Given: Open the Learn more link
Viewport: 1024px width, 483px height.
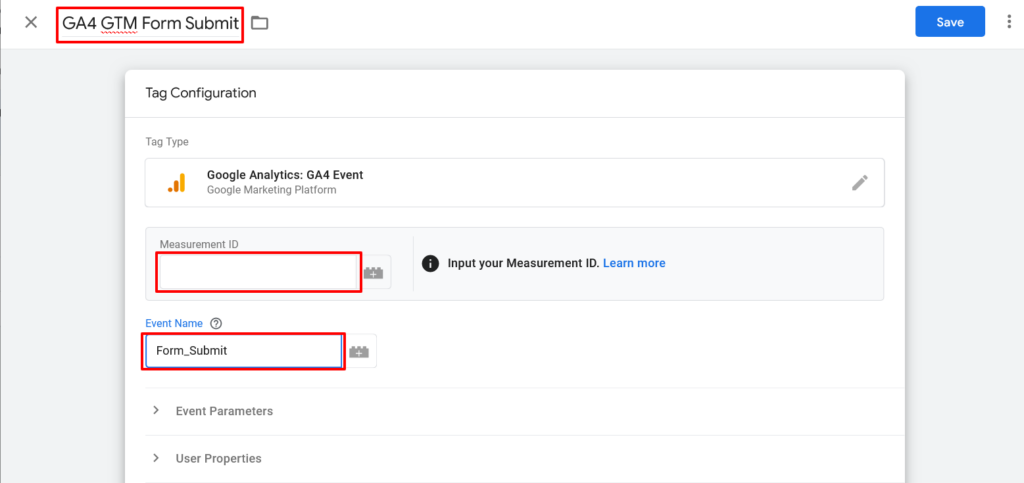Looking at the screenshot, I should click(634, 263).
